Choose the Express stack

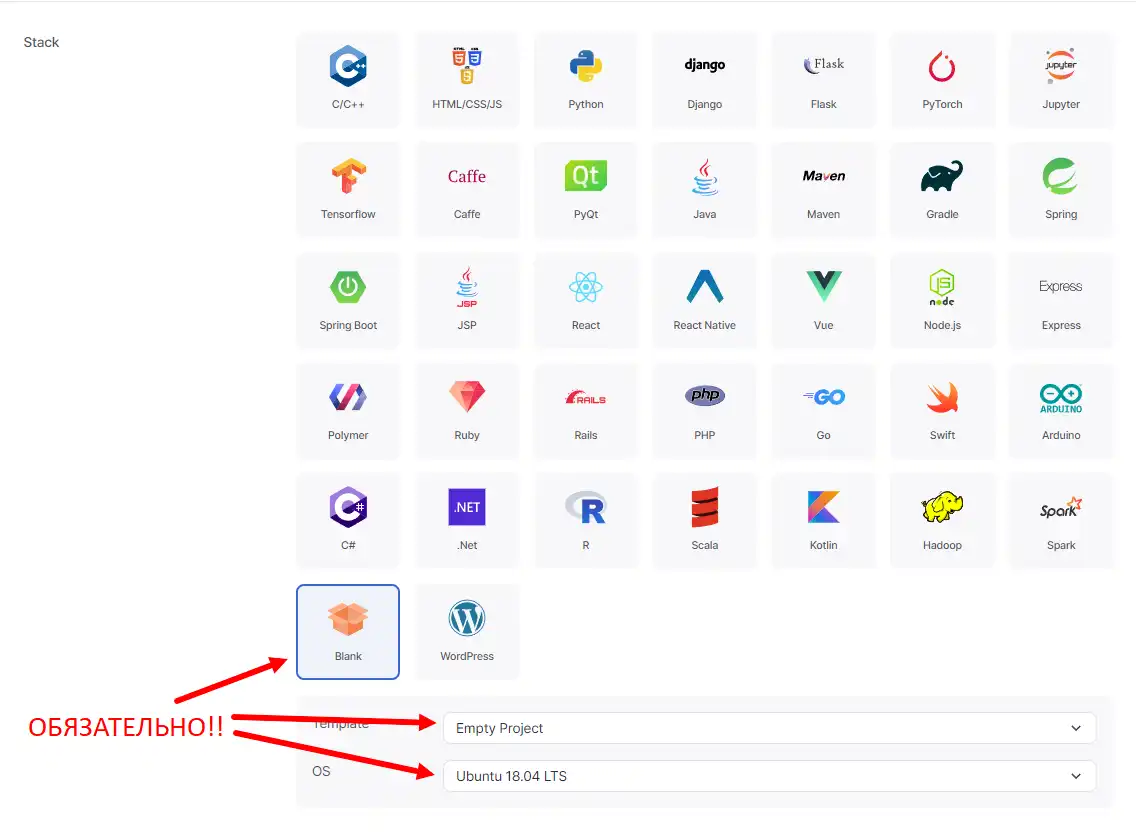pos(1061,301)
